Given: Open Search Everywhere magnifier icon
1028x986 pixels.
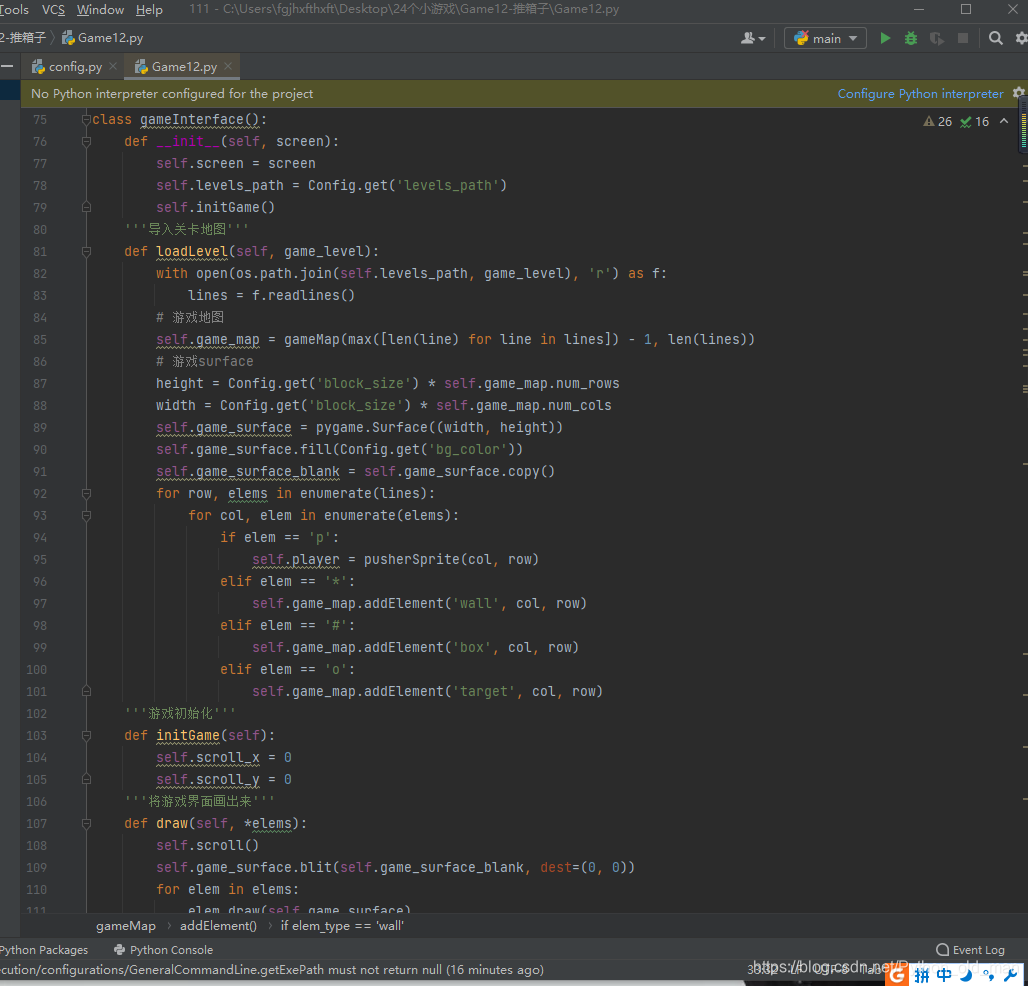Looking at the screenshot, I should (995, 38).
